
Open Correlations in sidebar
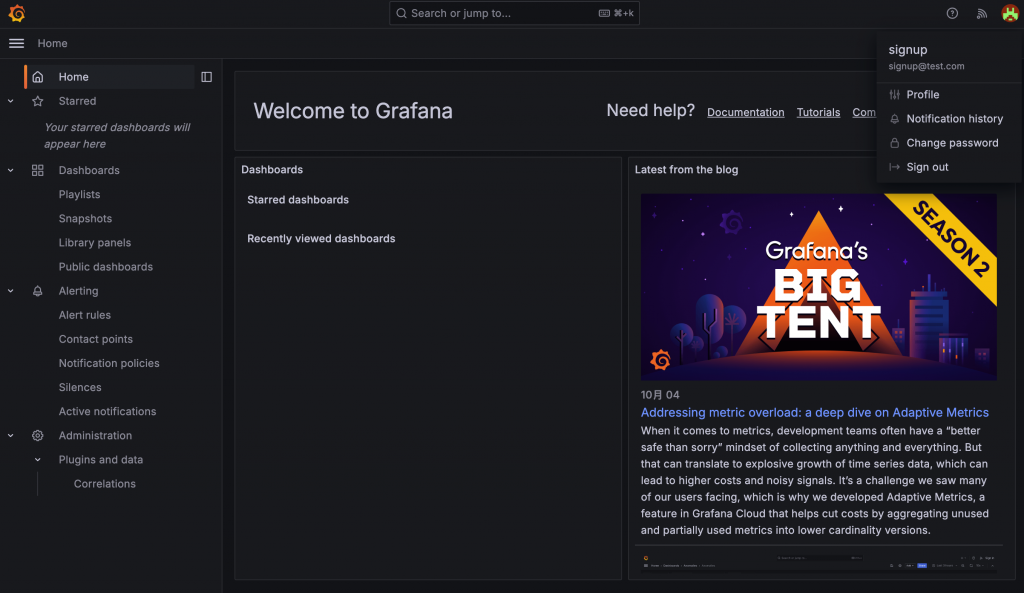click(104, 484)
